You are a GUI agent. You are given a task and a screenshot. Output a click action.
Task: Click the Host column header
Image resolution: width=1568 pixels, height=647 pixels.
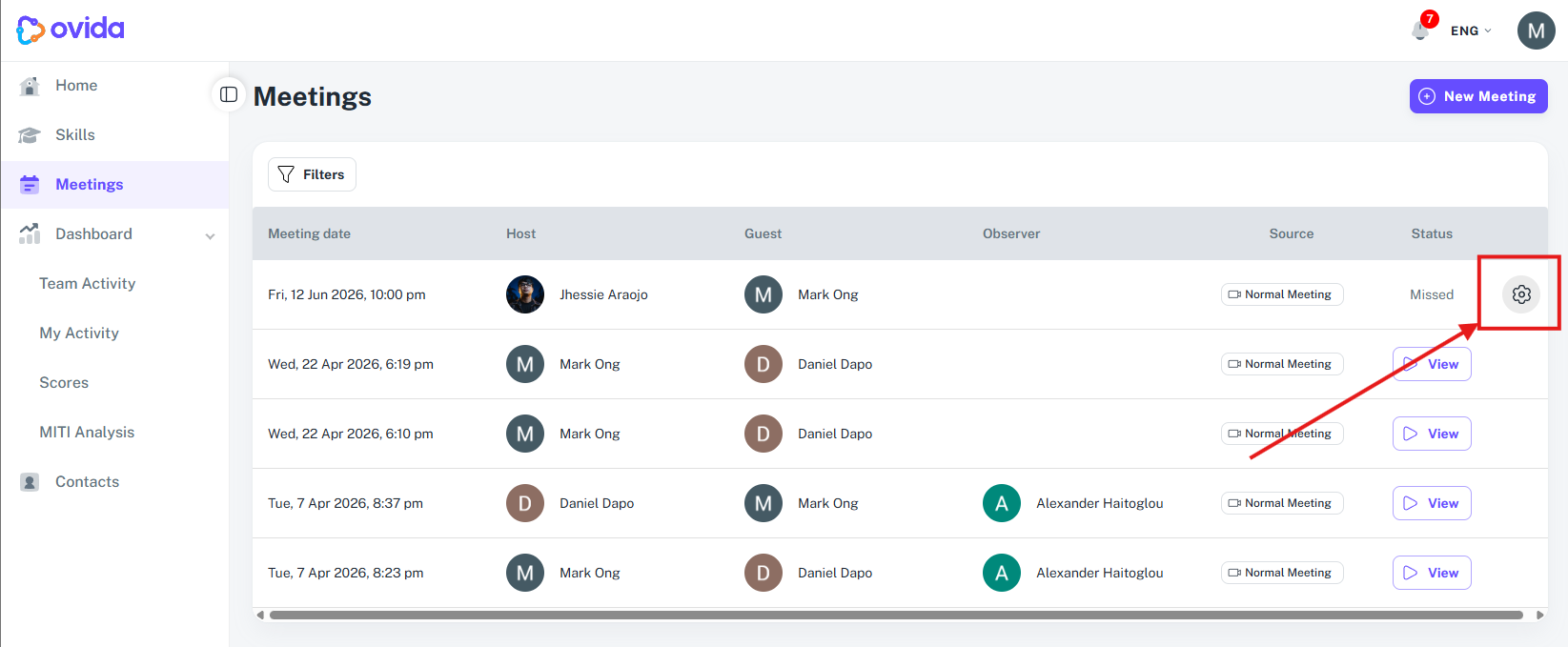(x=520, y=233)
